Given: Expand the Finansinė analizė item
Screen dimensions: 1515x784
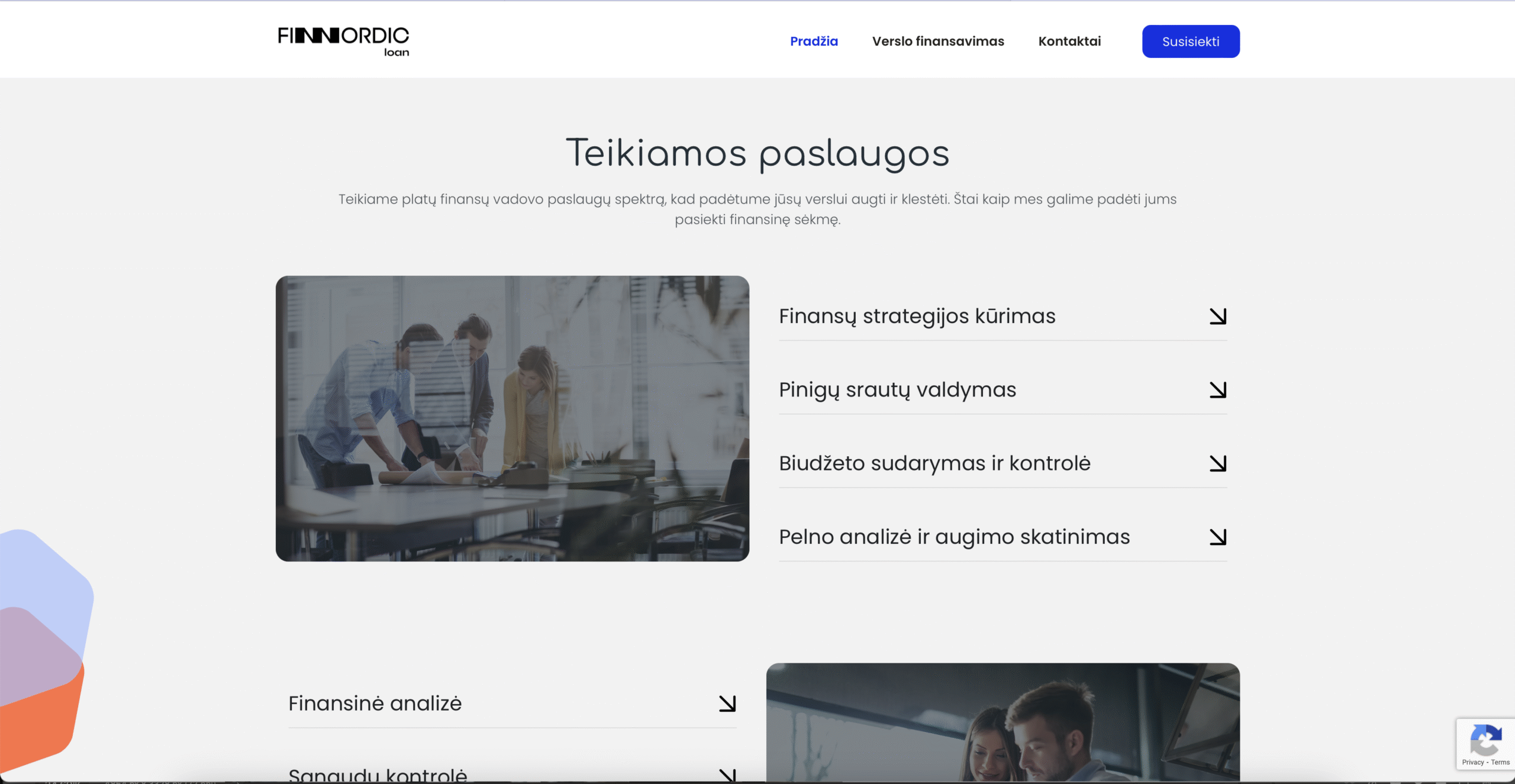Looking at the screenshot, I should 375,704.
